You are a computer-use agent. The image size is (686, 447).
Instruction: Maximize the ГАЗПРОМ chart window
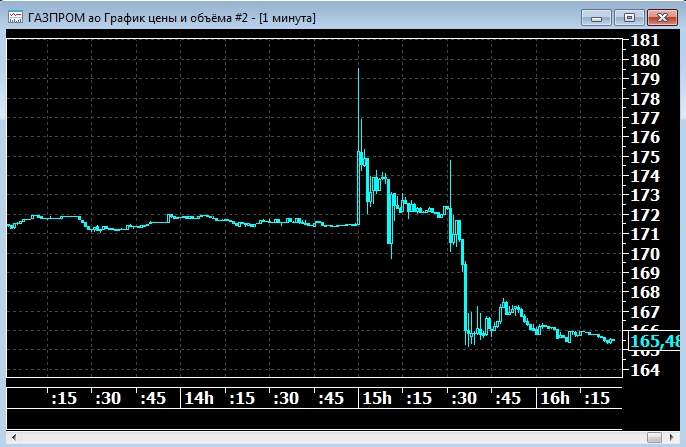(x=629, y=16)
